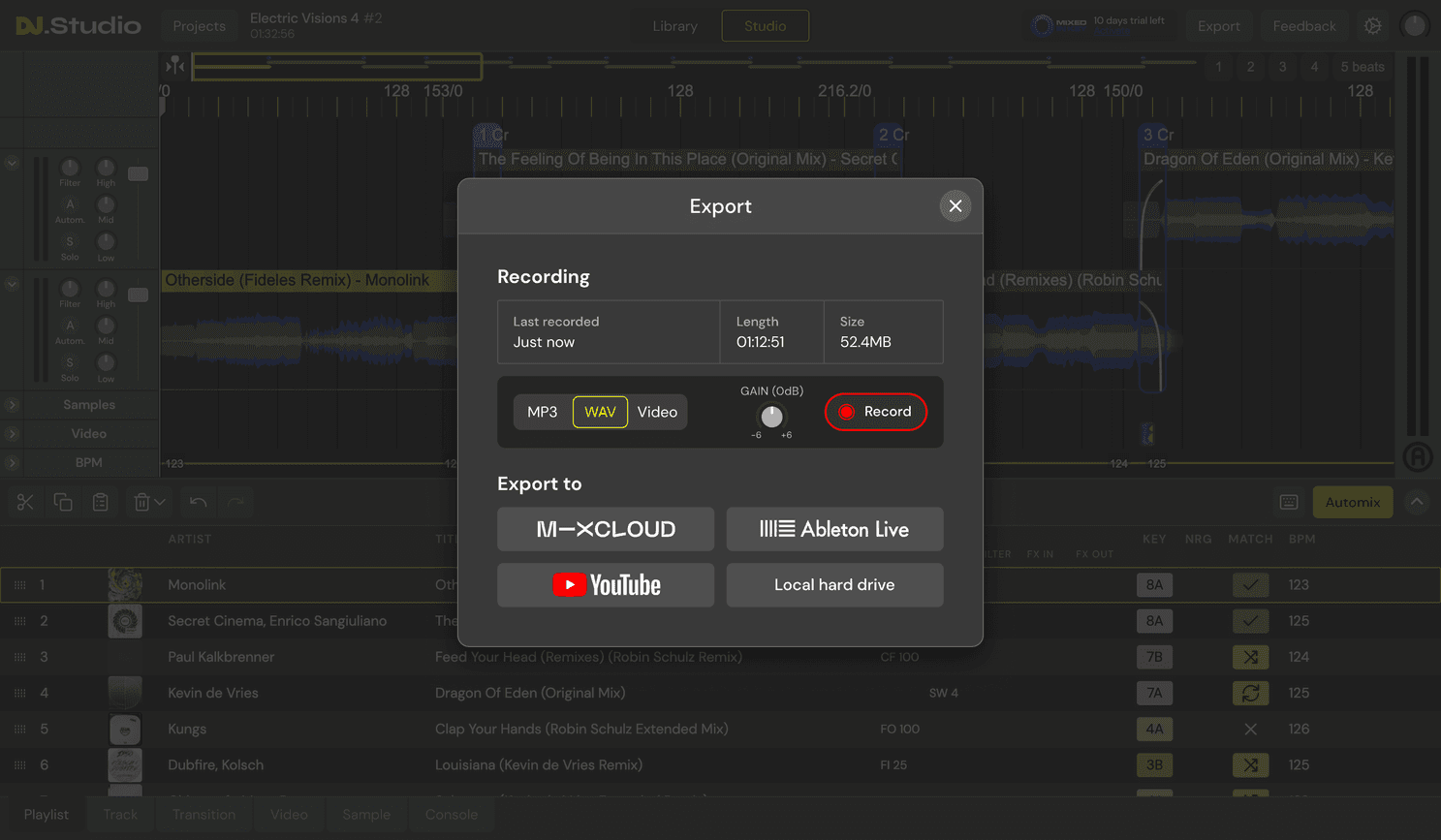
Task: Click the undo arrow icon
Action: [x=198, y=502]
